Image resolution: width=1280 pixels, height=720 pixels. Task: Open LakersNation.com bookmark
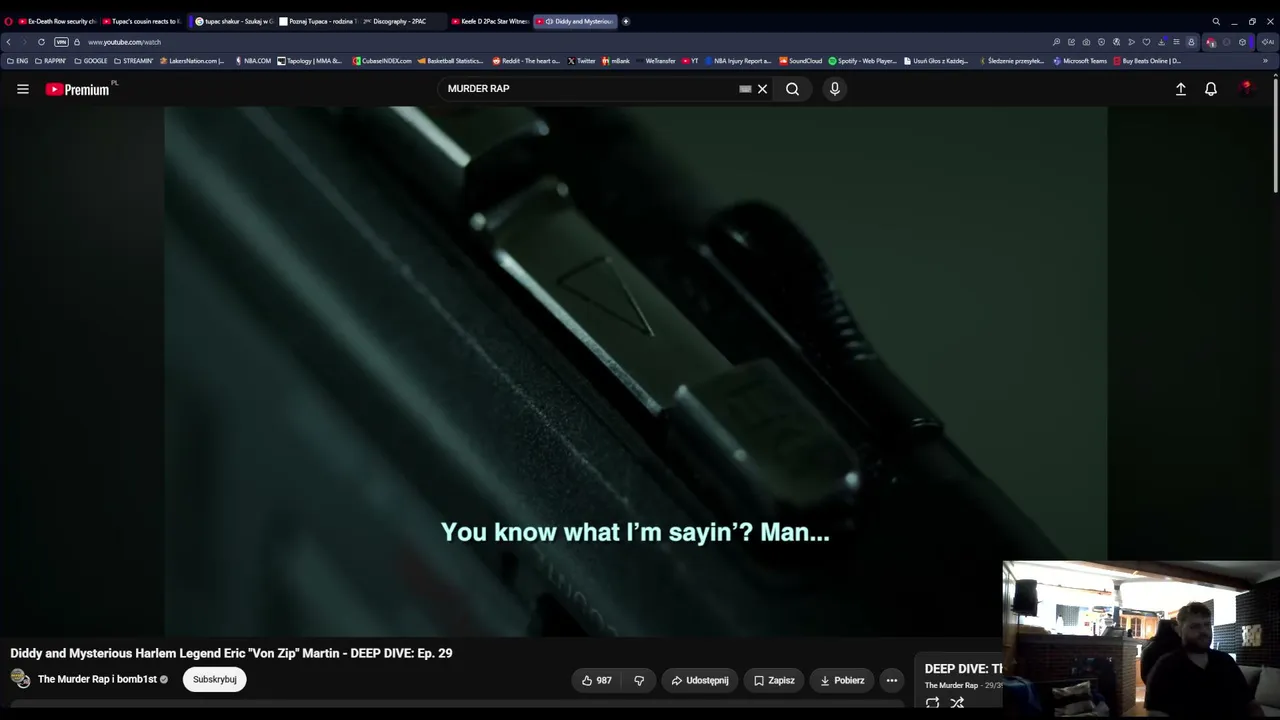[192, 61]
